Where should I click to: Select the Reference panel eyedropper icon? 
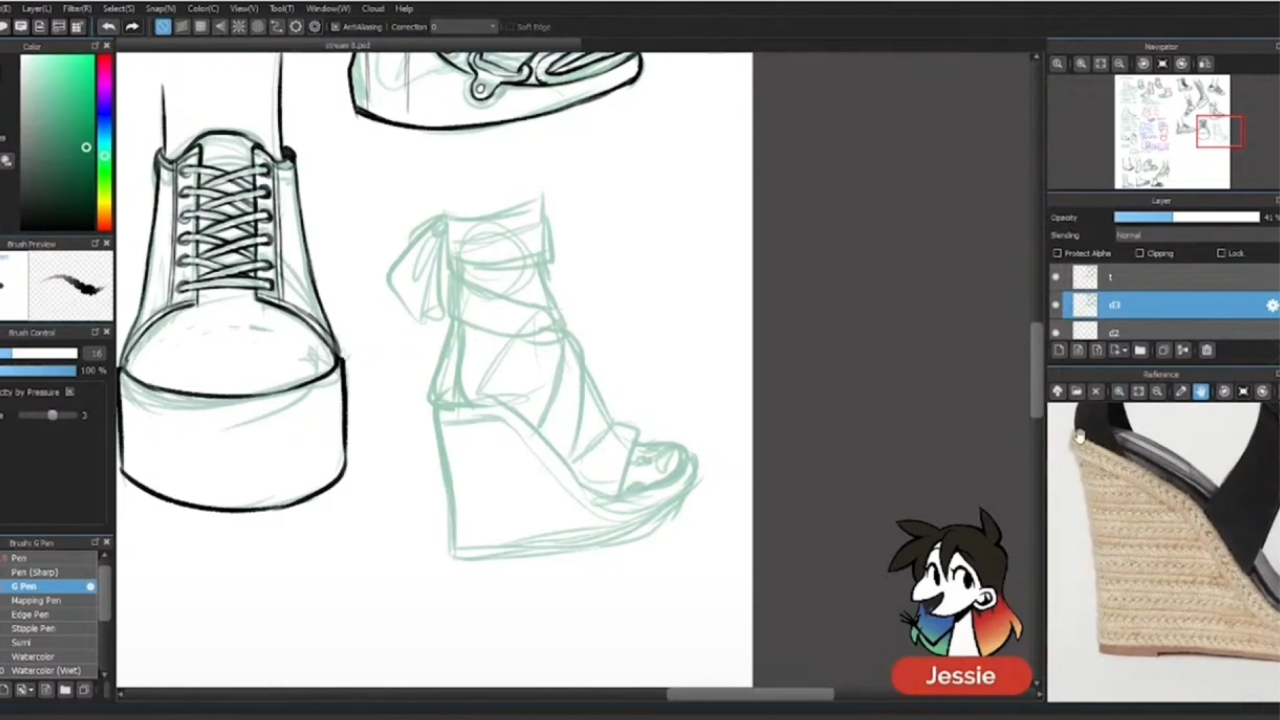1181,392
